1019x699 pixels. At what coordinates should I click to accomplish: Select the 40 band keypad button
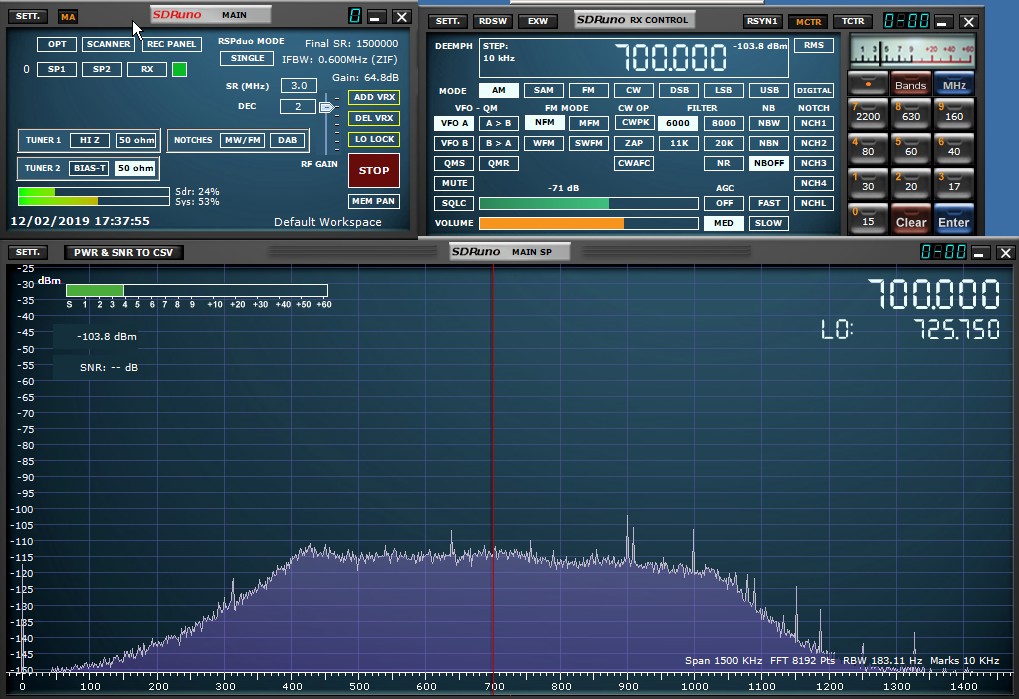click(954, 149)
